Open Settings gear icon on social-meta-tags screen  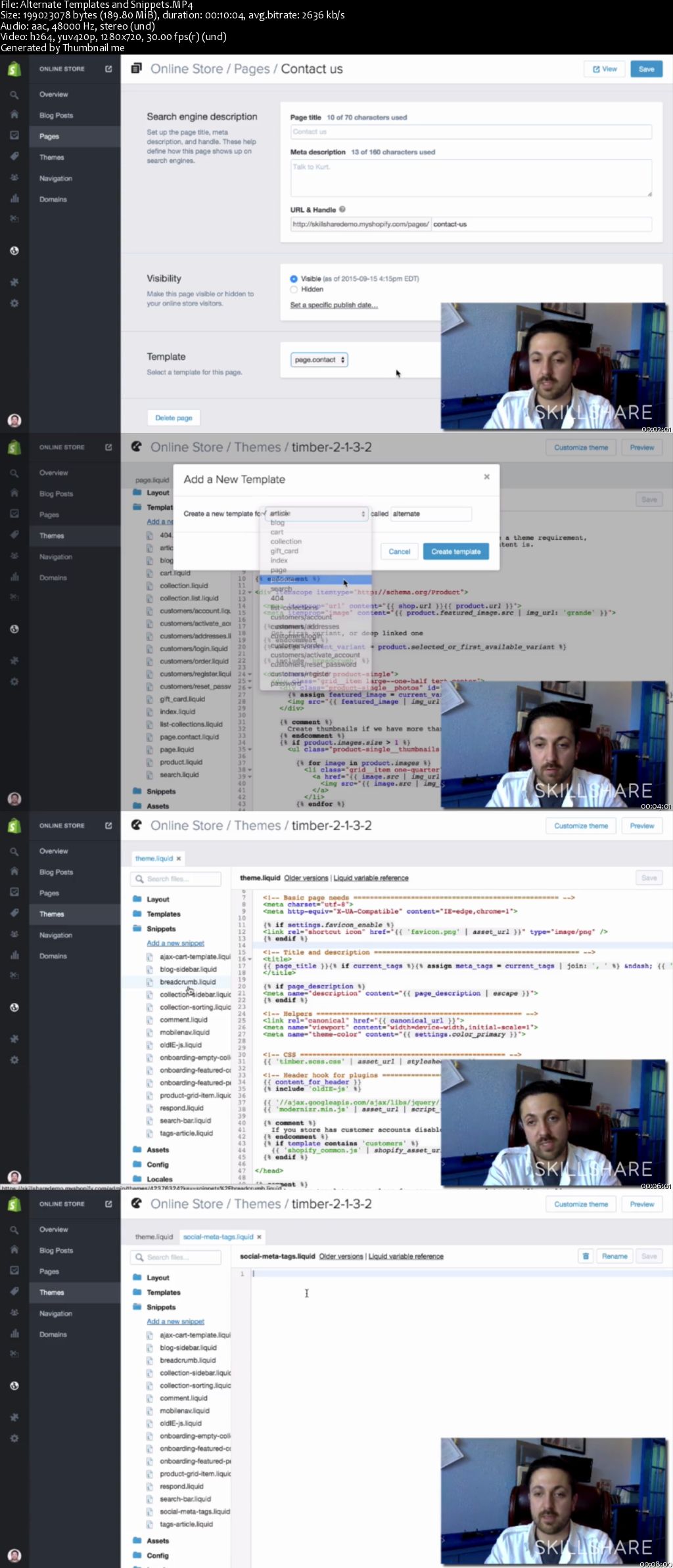point(14,1438)
